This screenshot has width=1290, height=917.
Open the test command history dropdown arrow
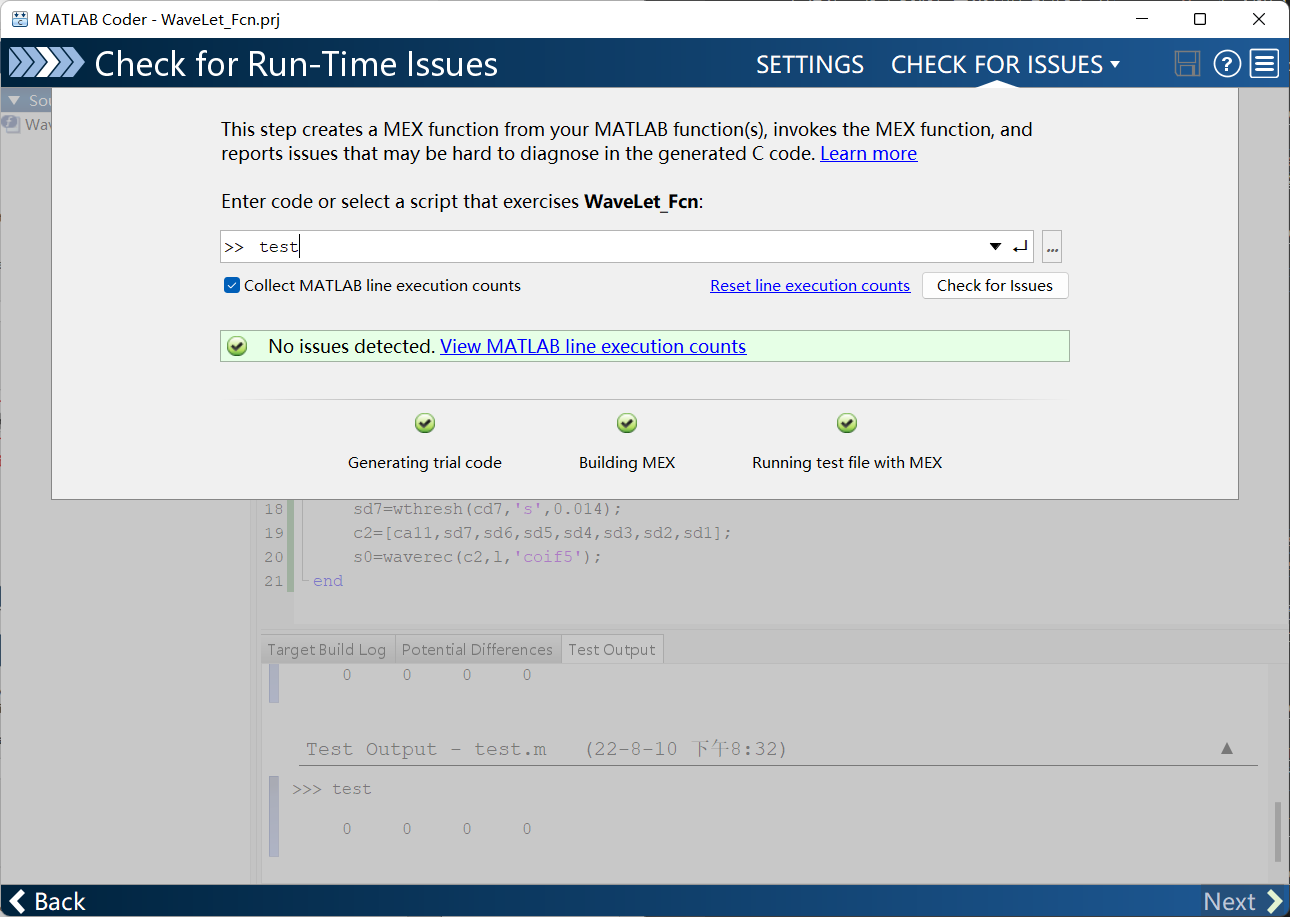995,247
